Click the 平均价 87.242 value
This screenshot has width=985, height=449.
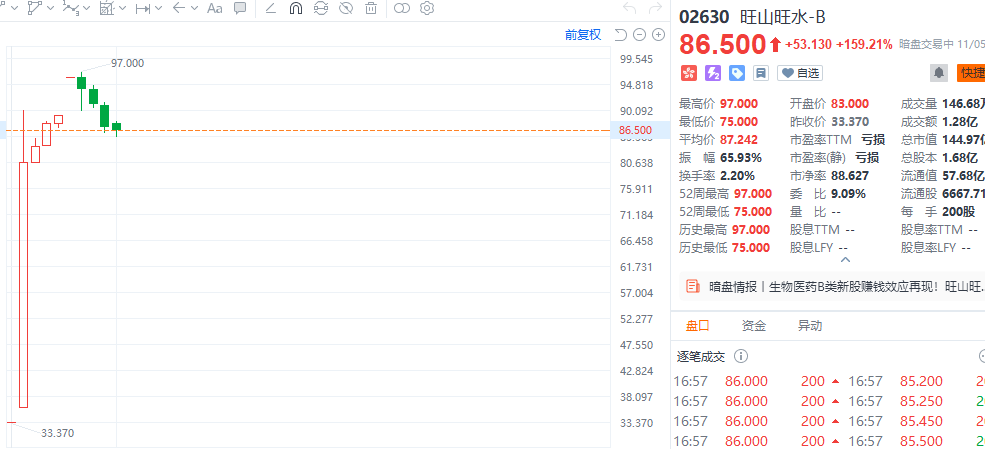738,139
